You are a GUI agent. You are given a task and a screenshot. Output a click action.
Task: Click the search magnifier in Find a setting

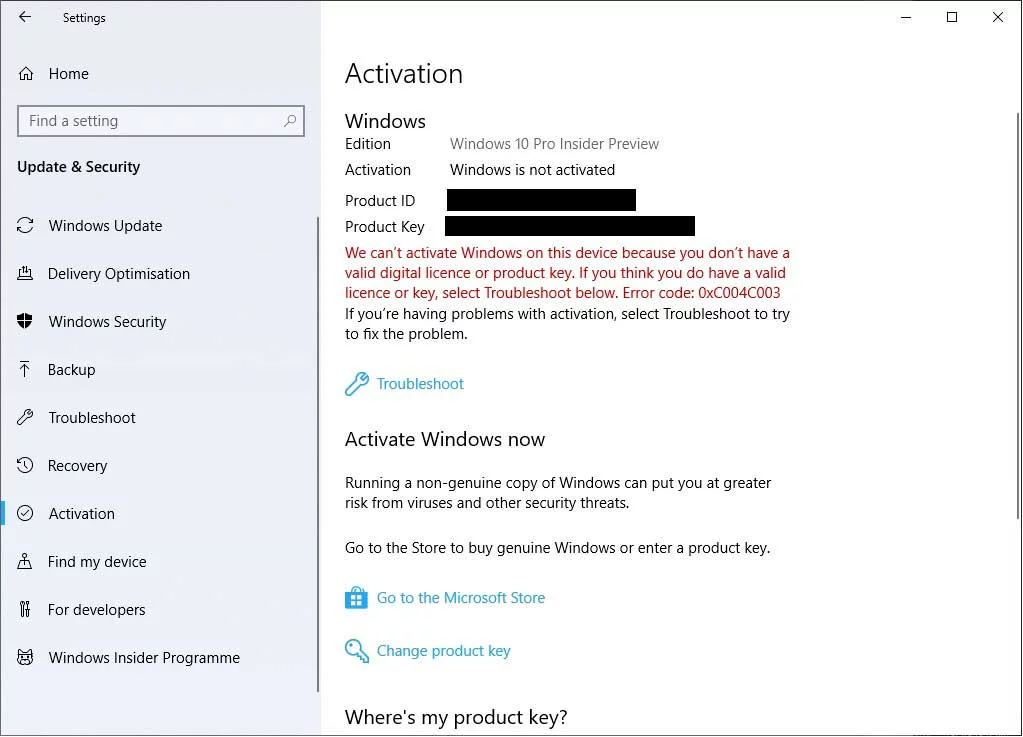290,121
